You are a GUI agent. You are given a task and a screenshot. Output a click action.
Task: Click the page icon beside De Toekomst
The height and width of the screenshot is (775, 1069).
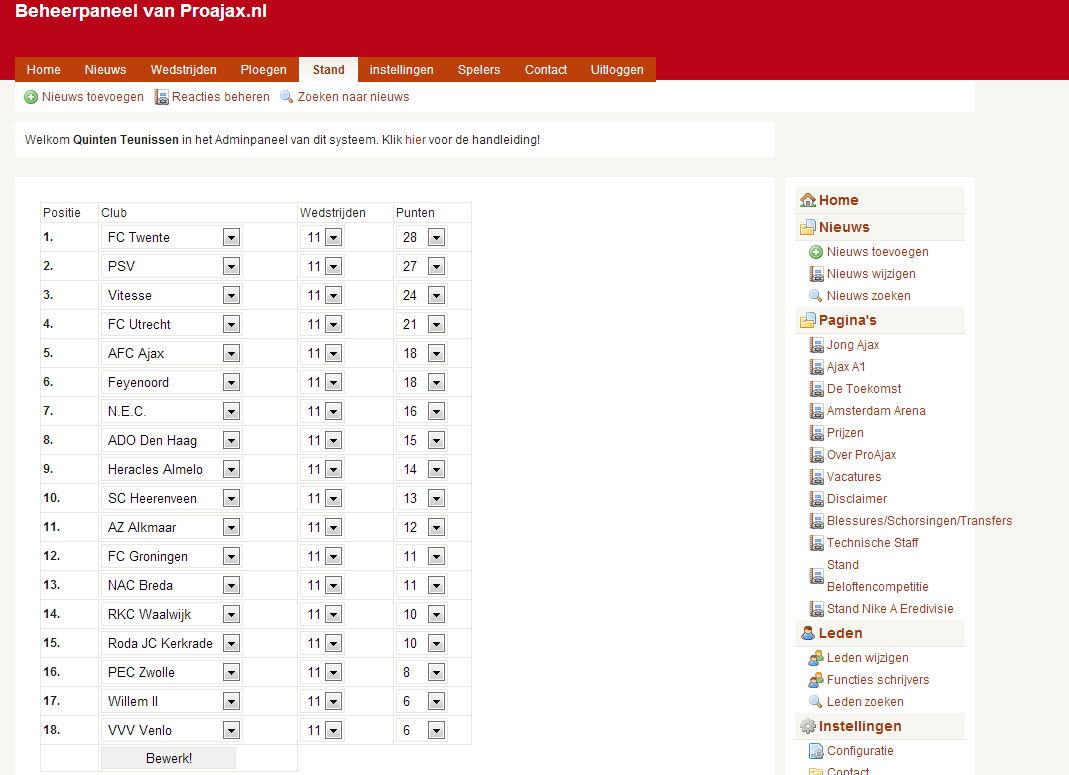pos(816,389)
